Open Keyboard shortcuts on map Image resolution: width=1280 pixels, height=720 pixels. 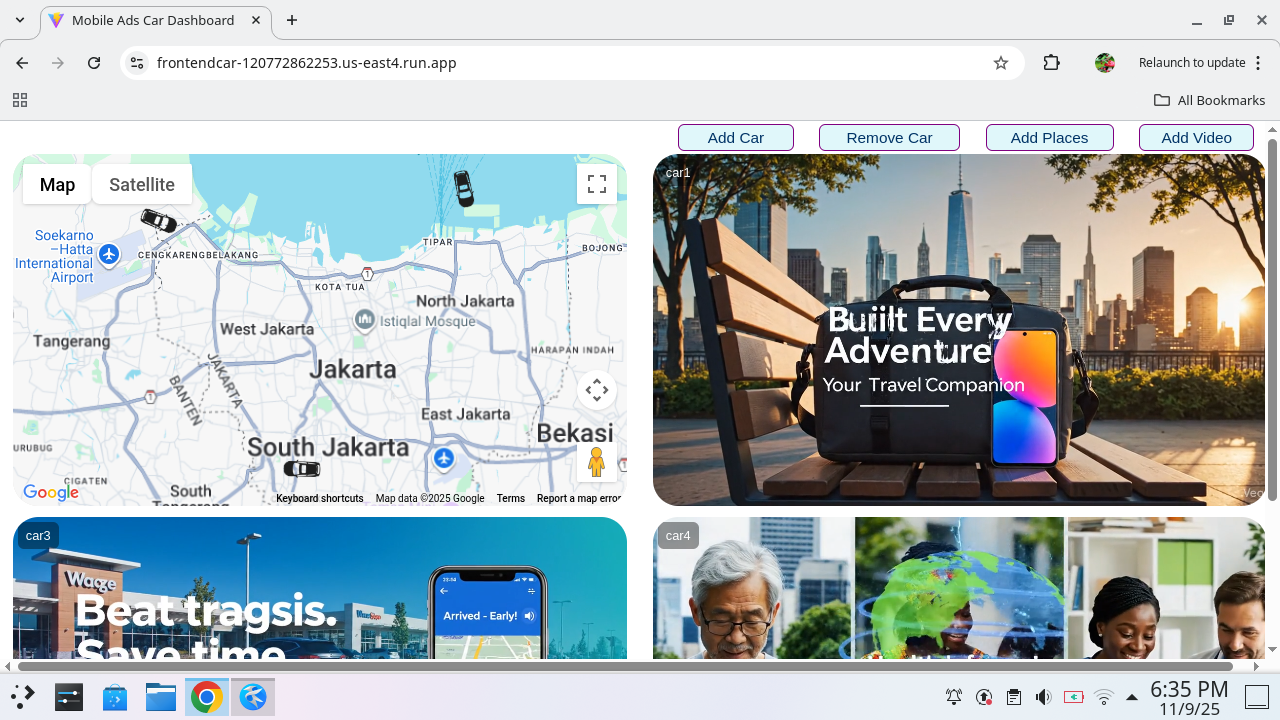[320, 498]
